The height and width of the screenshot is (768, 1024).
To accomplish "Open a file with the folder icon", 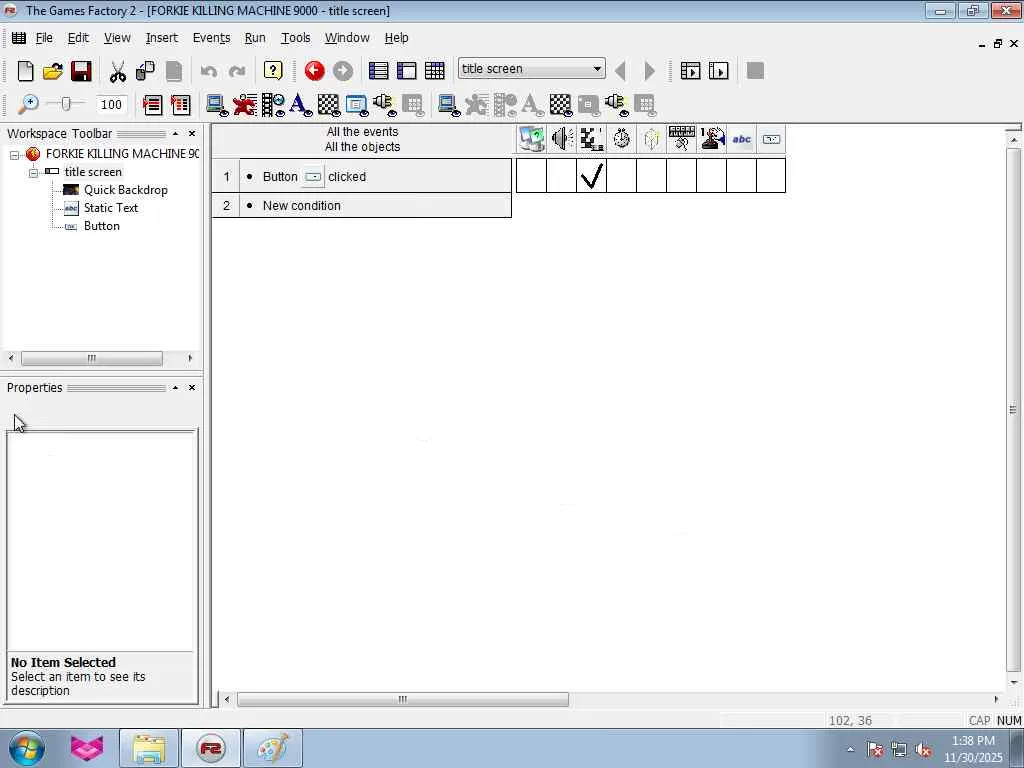I will coord(53,71).
